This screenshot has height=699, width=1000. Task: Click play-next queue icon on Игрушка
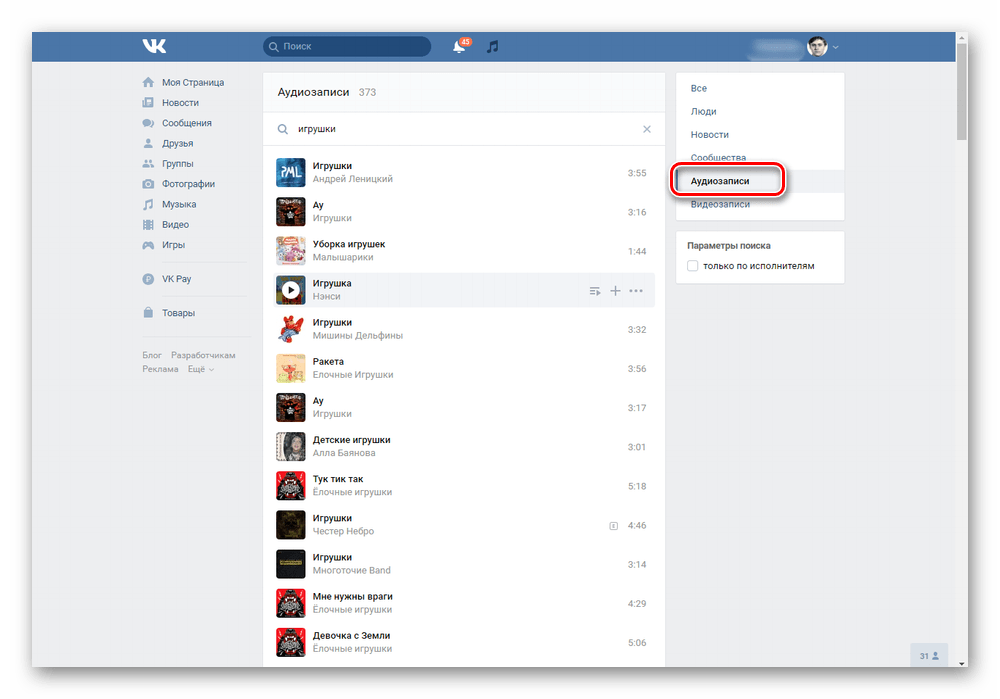point(595,291)
